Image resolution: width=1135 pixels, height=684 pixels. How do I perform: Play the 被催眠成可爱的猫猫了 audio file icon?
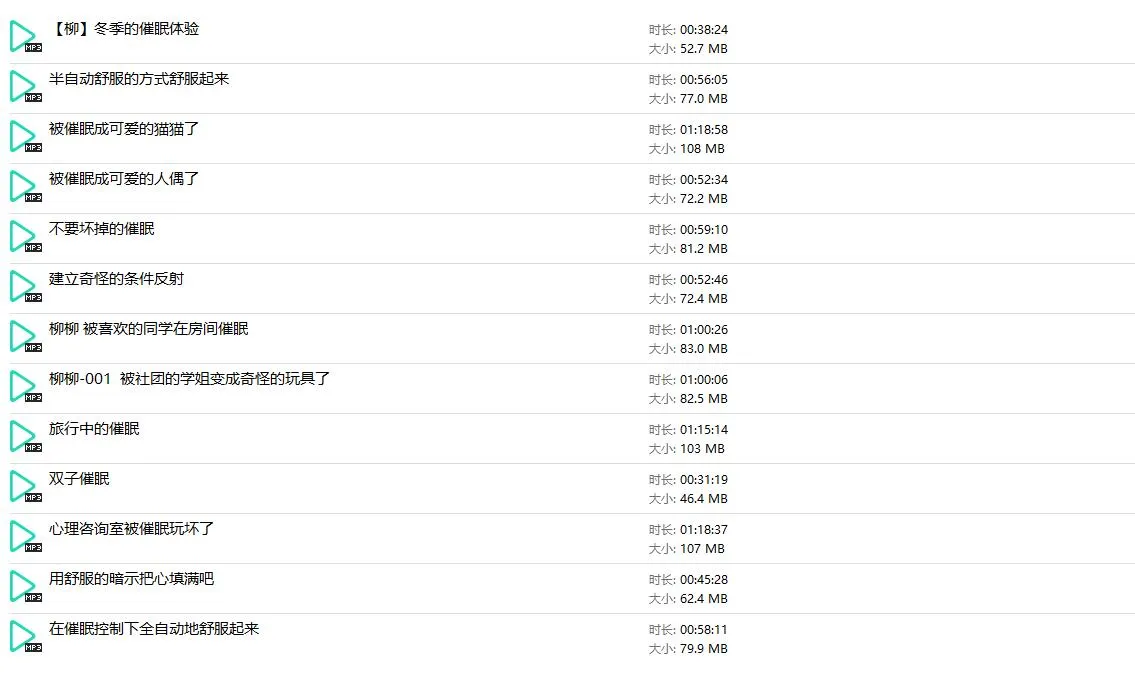pos(24,136)
